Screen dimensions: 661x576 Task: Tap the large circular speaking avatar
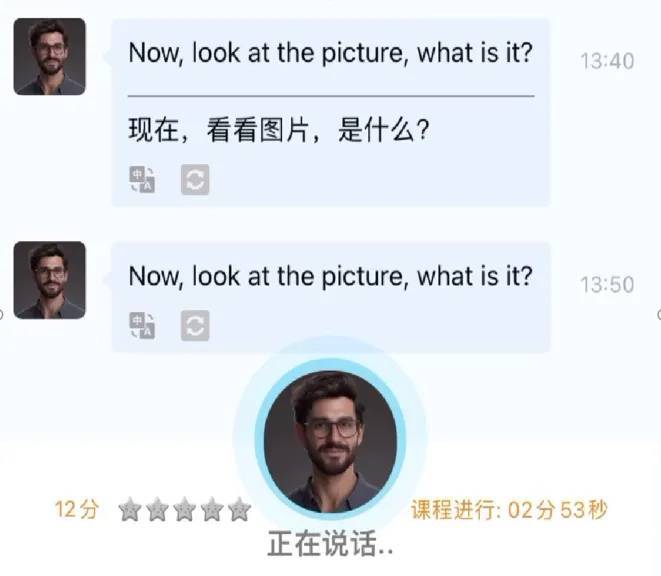(330, 439)
